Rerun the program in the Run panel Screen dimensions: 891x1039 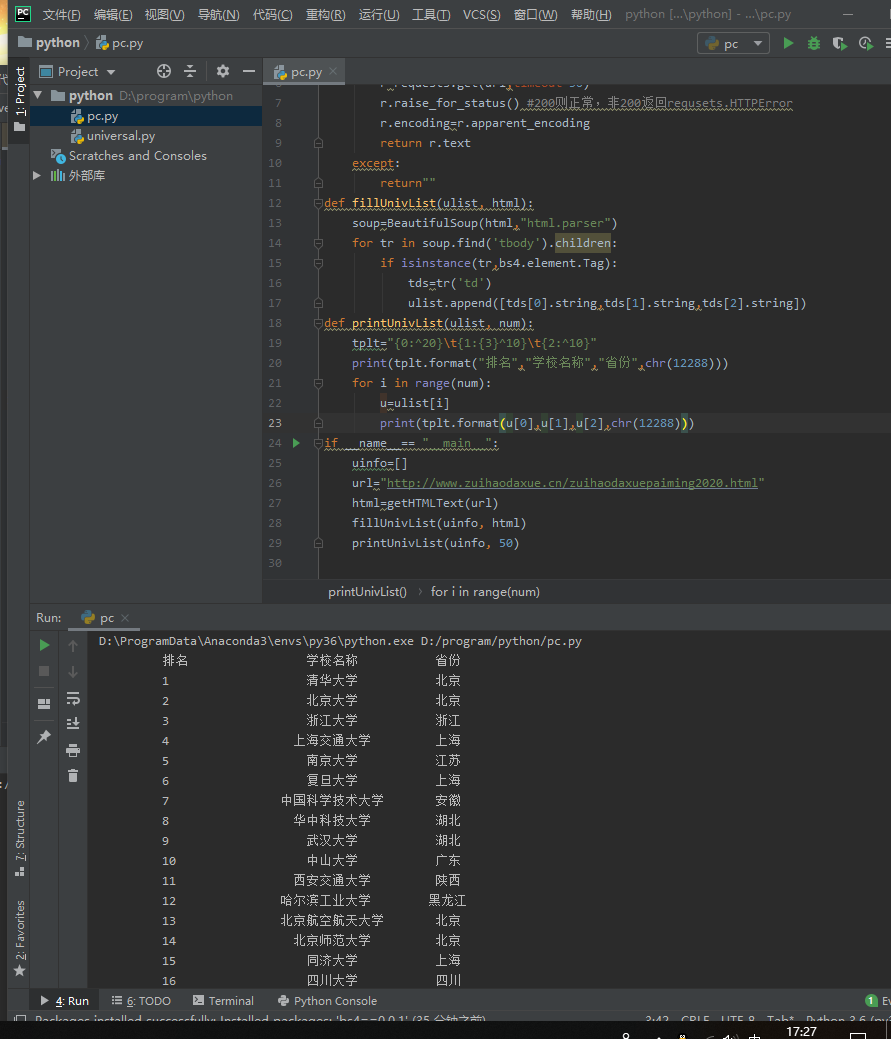coord(43,645)
